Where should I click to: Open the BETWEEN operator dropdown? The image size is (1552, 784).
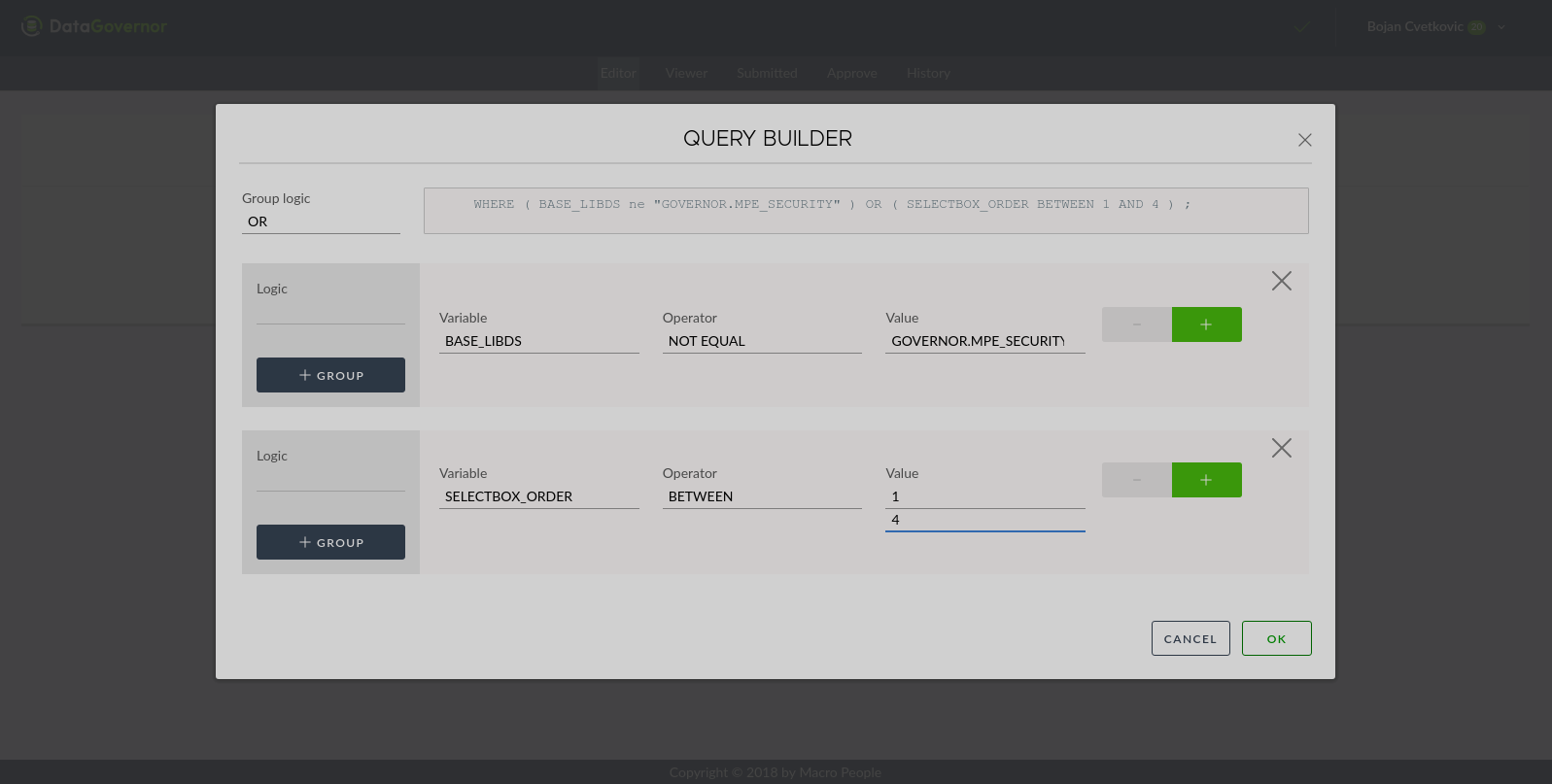[761, 496]
